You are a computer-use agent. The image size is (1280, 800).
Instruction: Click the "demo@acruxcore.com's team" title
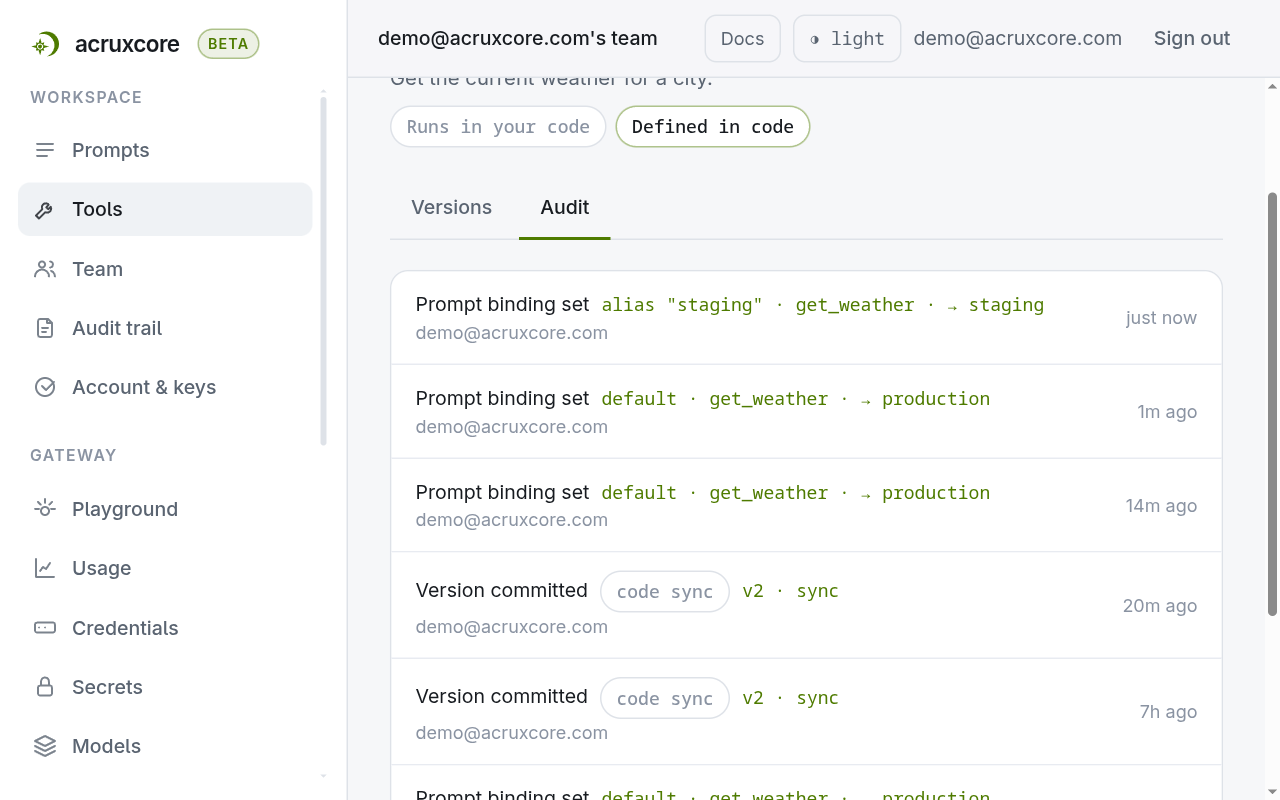point(518,39)
